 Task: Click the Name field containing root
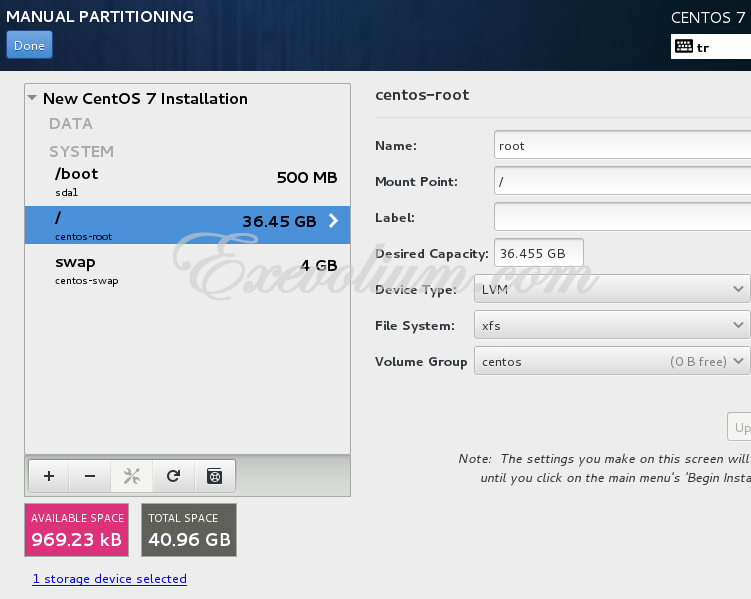(622, 145)
